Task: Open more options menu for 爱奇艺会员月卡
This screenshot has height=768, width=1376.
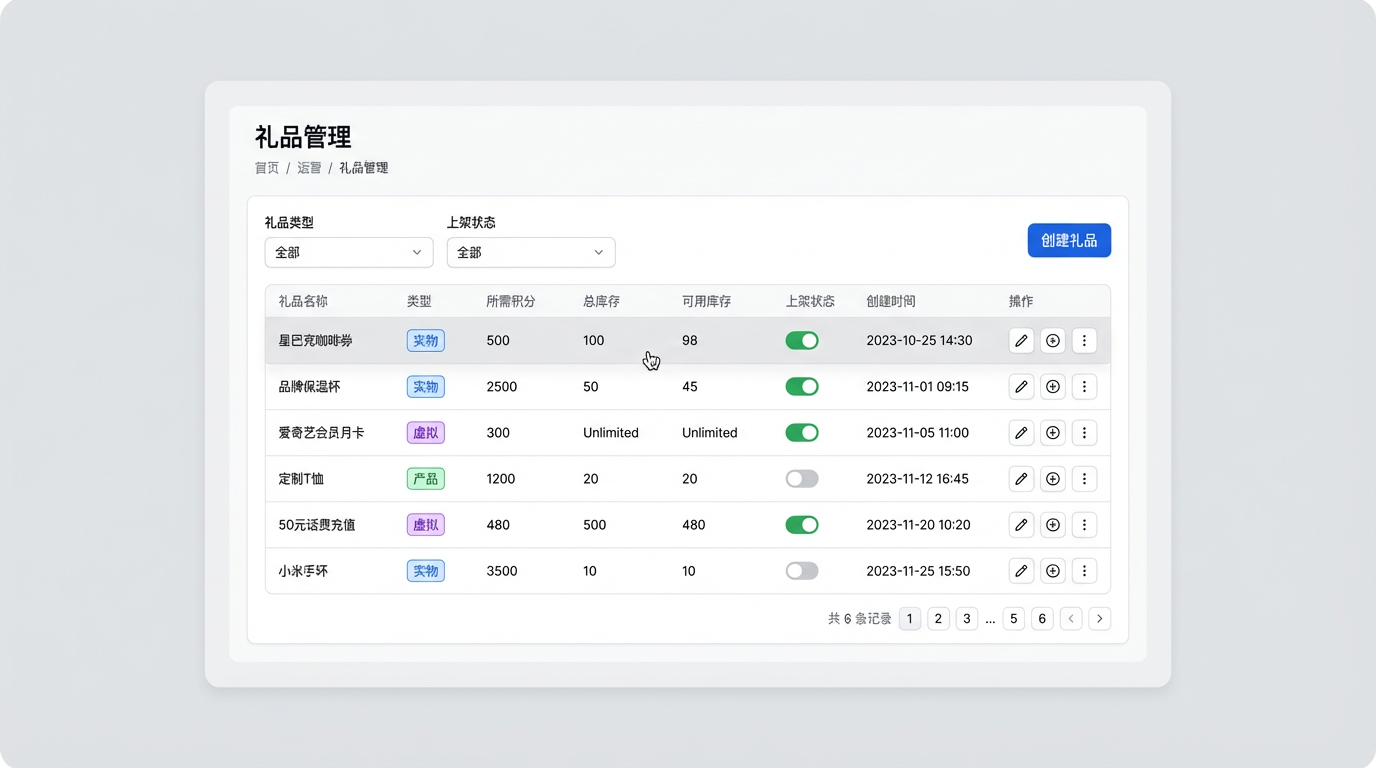Action: pyautogui.click(x=1084, y=433)
